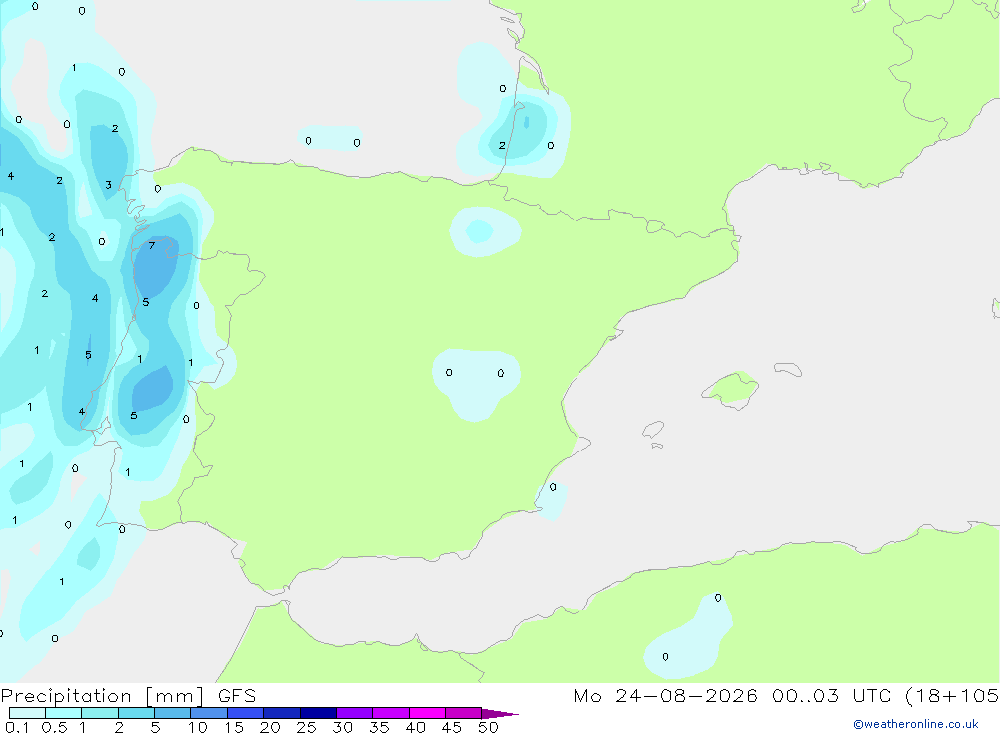Click the 'GFS' model label
1000x733 pixels.
click(237, 695)
